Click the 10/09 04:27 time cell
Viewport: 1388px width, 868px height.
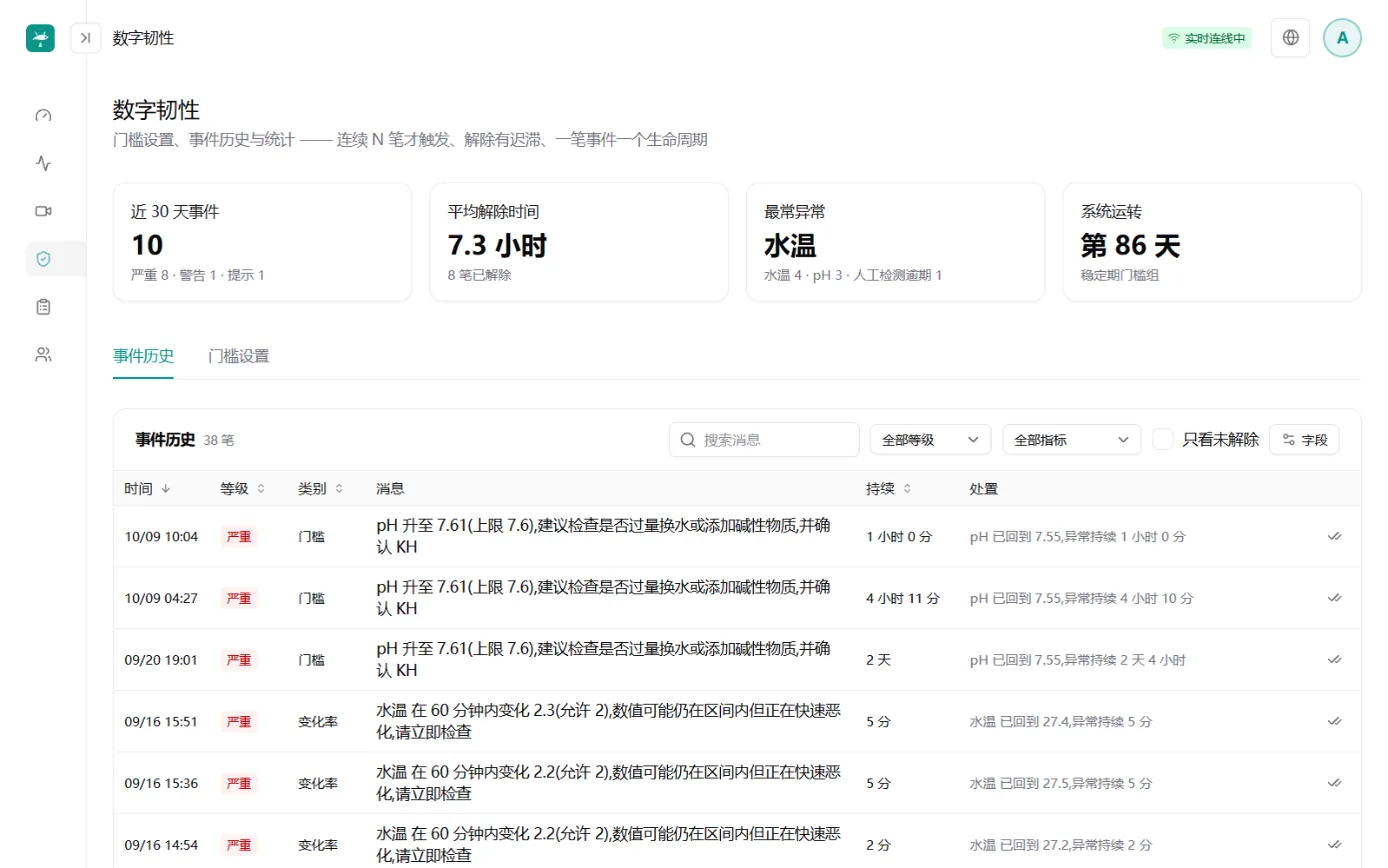tap(161, 598)
